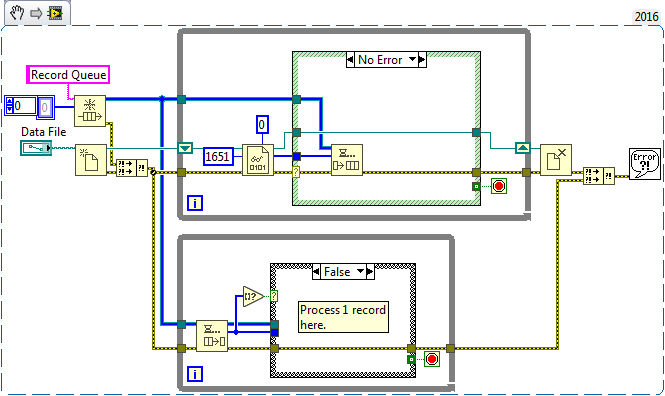Select the Enqueue Element node

coord(346,160)
